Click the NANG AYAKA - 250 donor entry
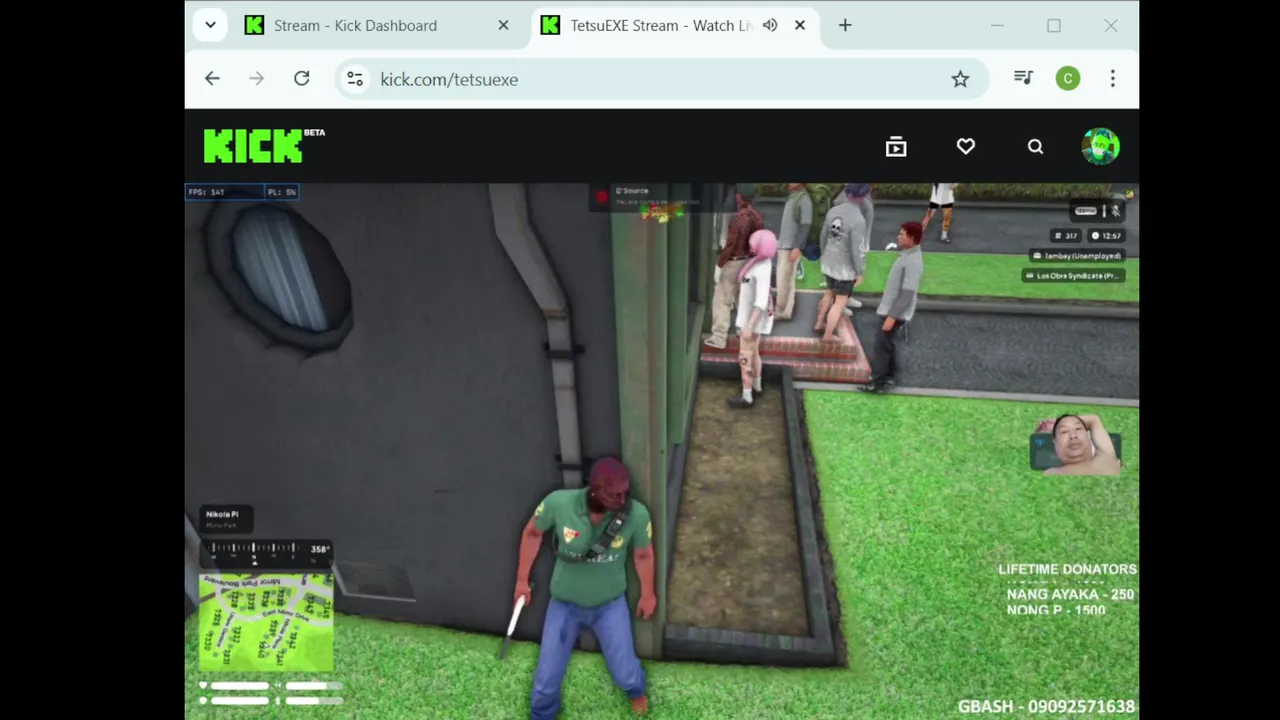Viewport: 1280px width, 720px height. click(1070, 594)
